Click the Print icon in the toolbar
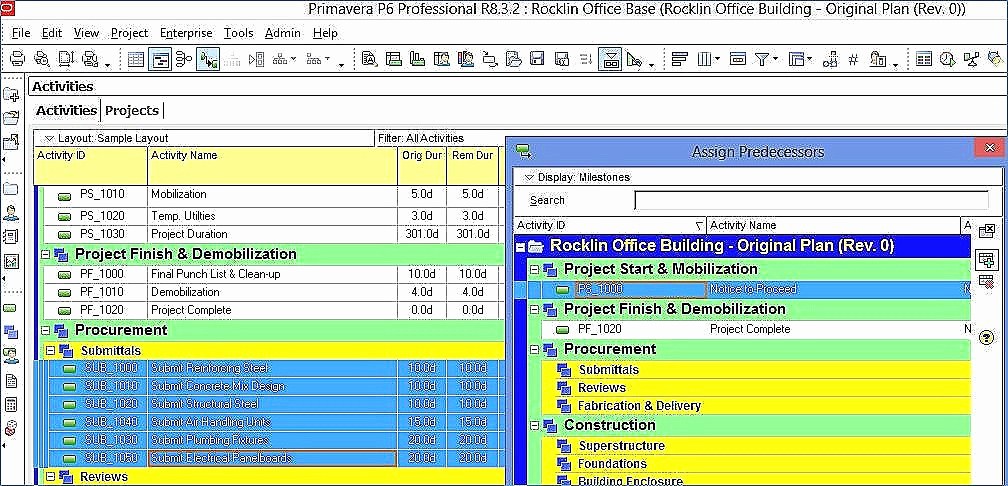 17,59
